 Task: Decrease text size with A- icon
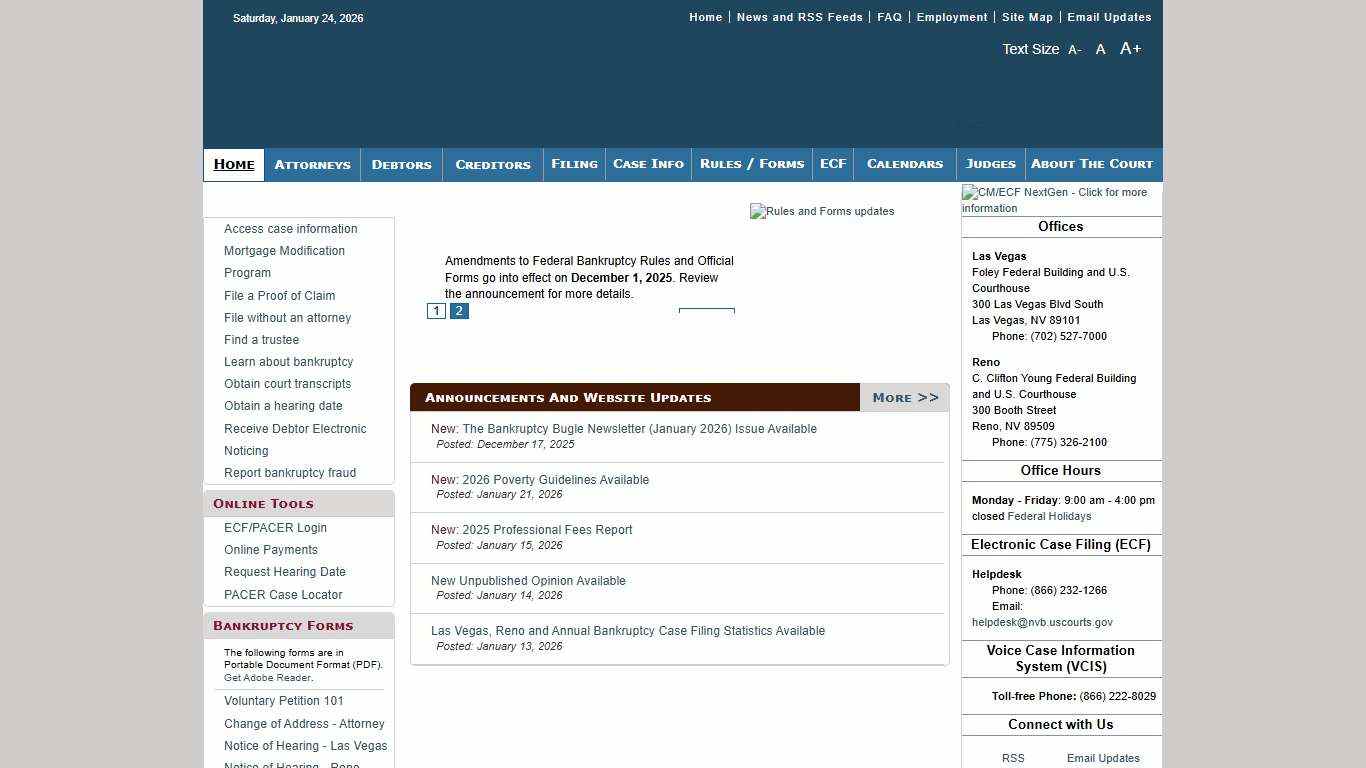tap(1074, 50)
